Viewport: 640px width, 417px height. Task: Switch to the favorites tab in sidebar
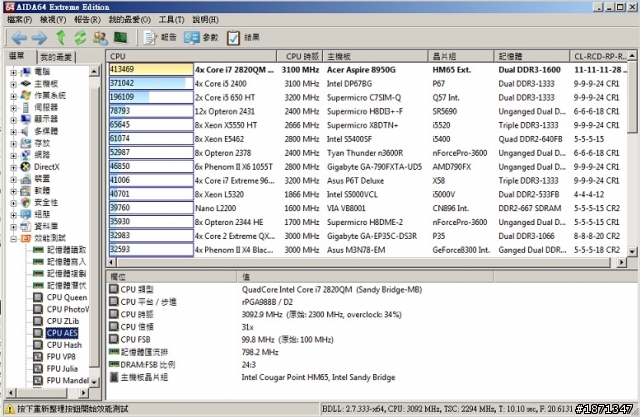[x=56, y=57]
